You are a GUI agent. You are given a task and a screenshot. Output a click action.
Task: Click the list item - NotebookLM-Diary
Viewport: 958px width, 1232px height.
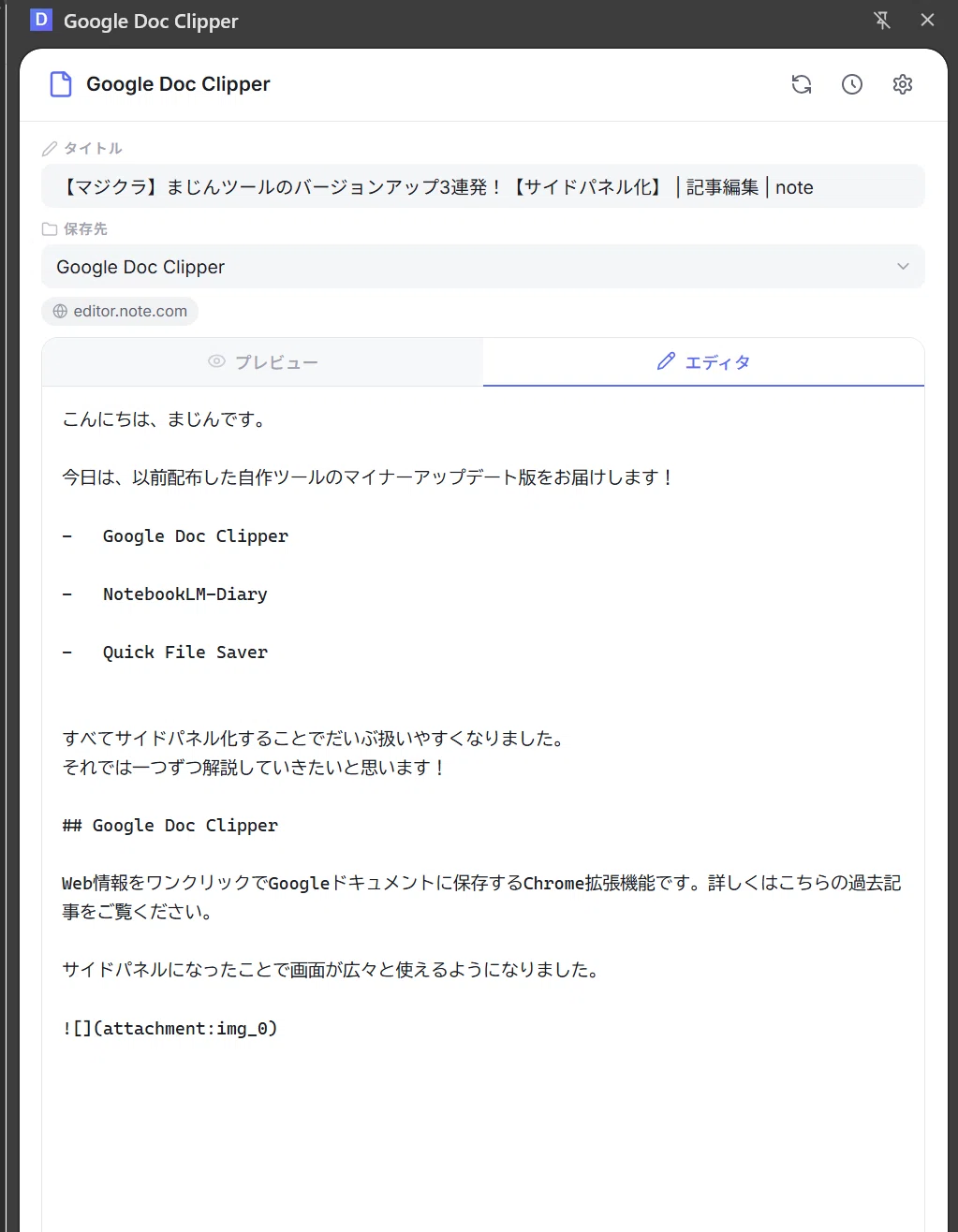tap(165, 594)
